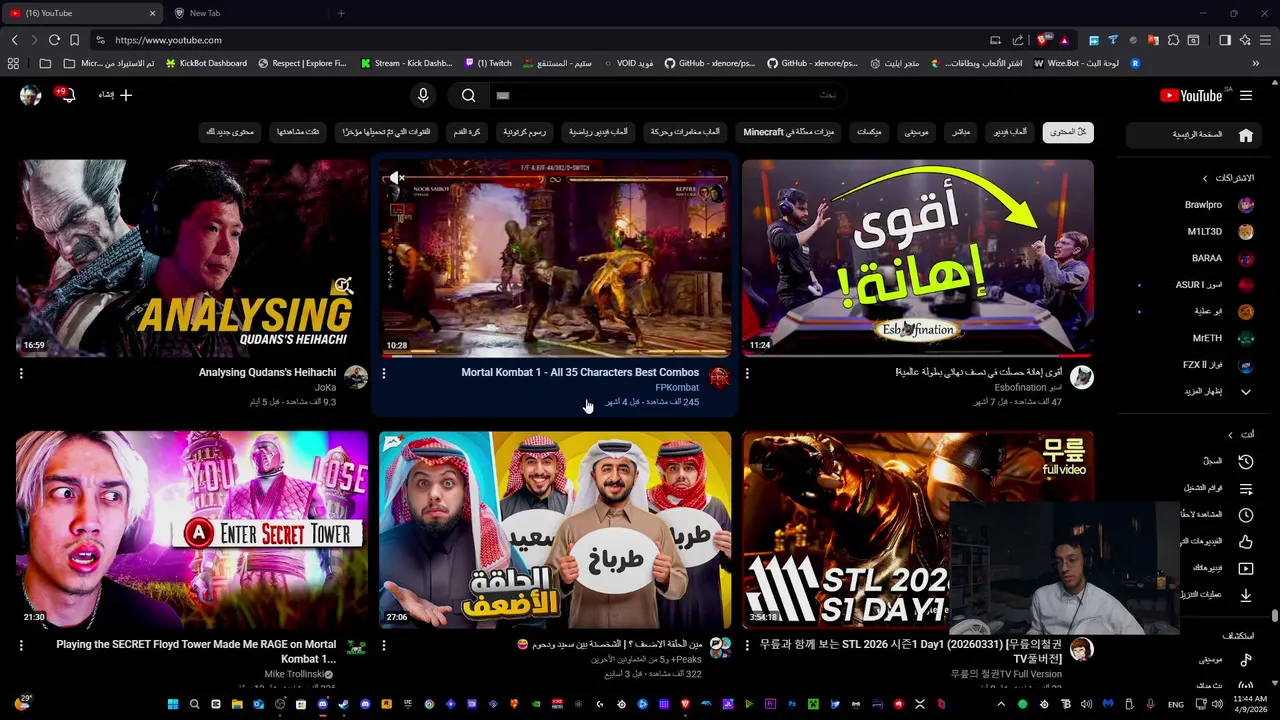Click title Mortal Kombat 1 - All 35 Characters
Image resolution: width=1280 pixels, height=720 pixels.
(580, 373)
